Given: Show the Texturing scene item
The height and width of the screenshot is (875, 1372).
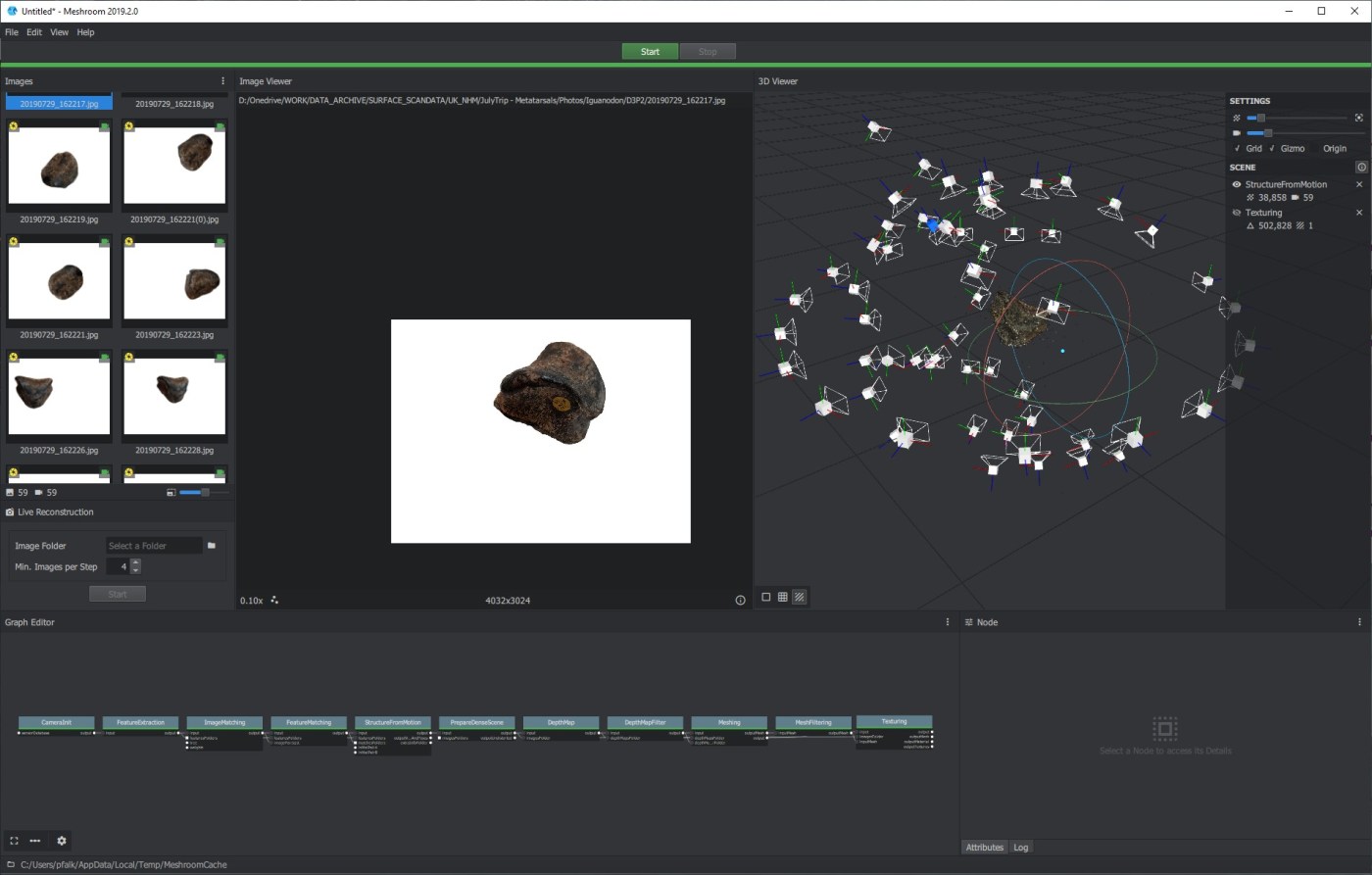Looking at the screenshot, I should (x=1237, y=213).
